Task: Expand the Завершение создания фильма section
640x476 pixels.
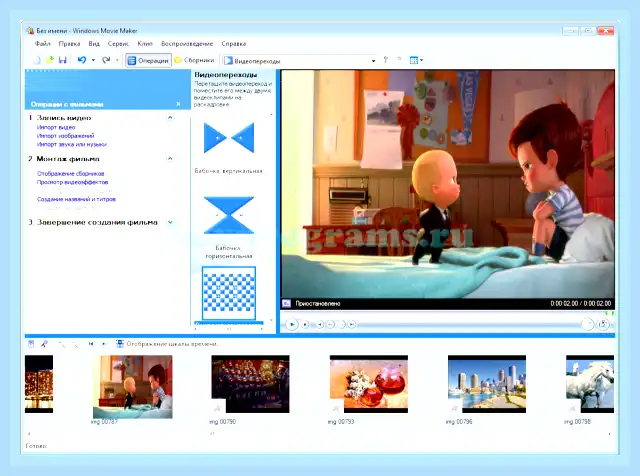Action: (x=170, y=222)
